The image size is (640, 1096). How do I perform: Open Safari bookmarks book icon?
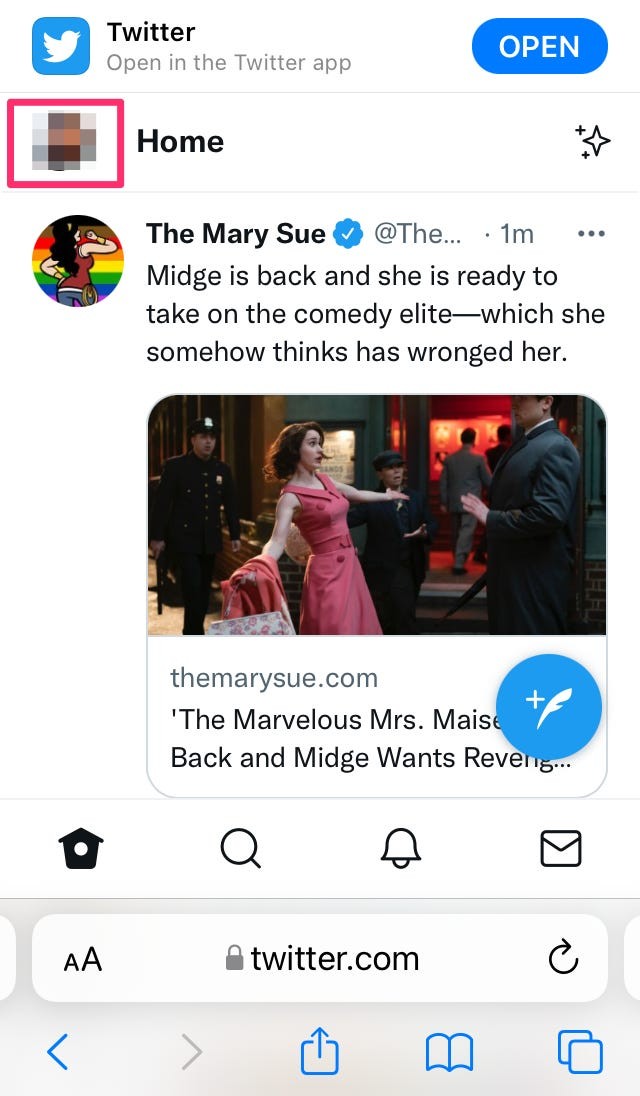[449, 1053]
